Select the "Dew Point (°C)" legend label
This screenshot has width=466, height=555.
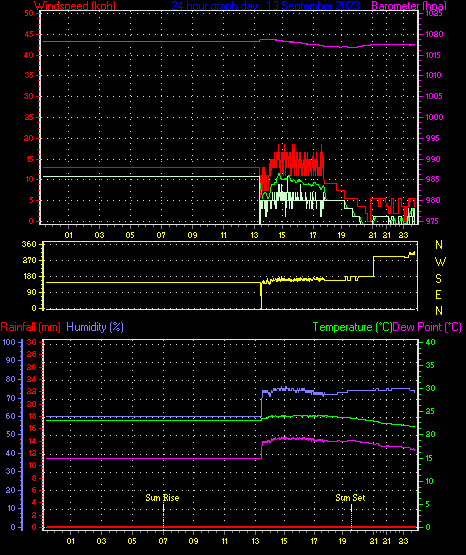(427, 327)
